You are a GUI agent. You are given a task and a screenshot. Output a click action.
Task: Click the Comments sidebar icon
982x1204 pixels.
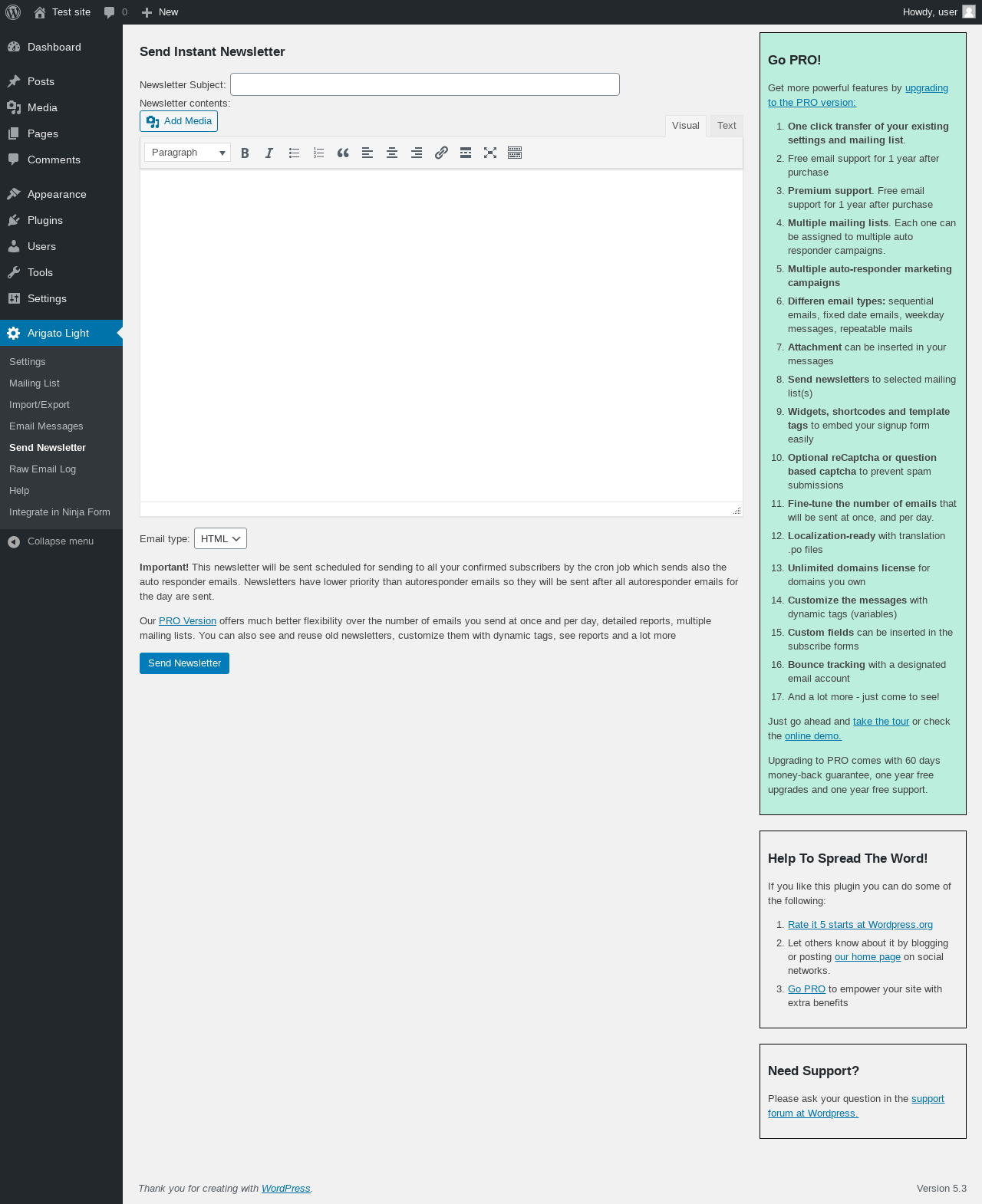14,160
